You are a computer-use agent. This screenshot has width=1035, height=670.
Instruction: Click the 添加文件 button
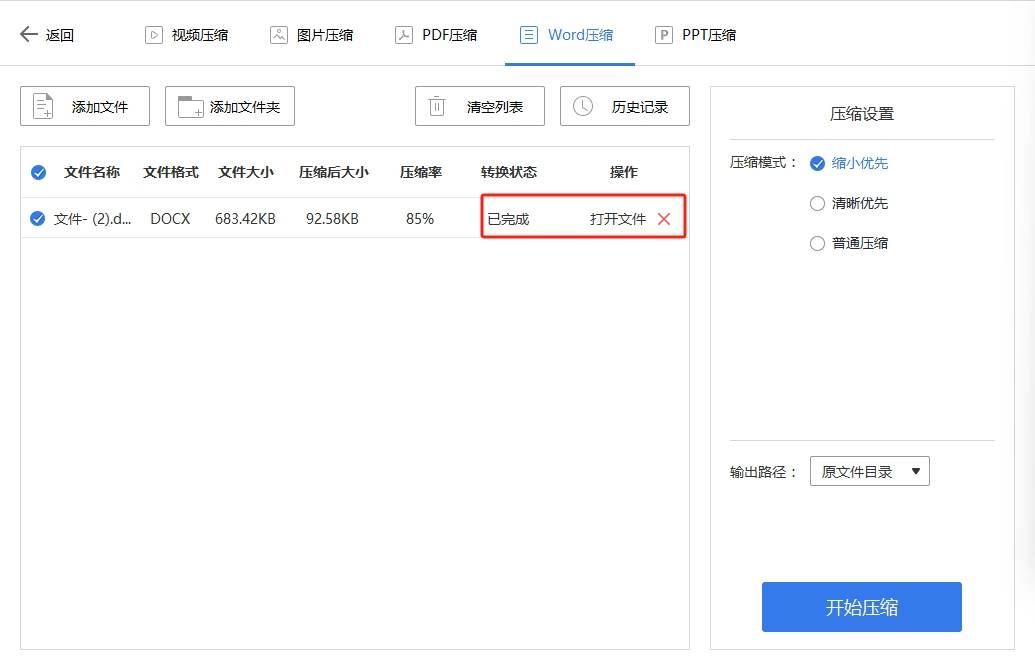[85, 106]
